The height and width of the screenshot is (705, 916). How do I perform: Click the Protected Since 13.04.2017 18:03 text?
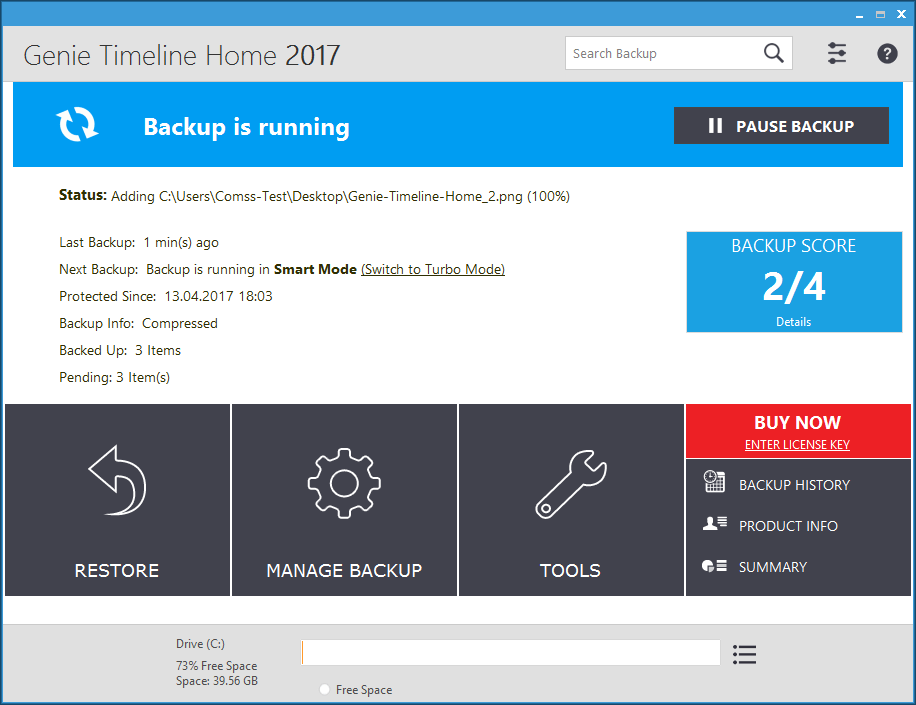pyautogui.click(x=166, y=296)
